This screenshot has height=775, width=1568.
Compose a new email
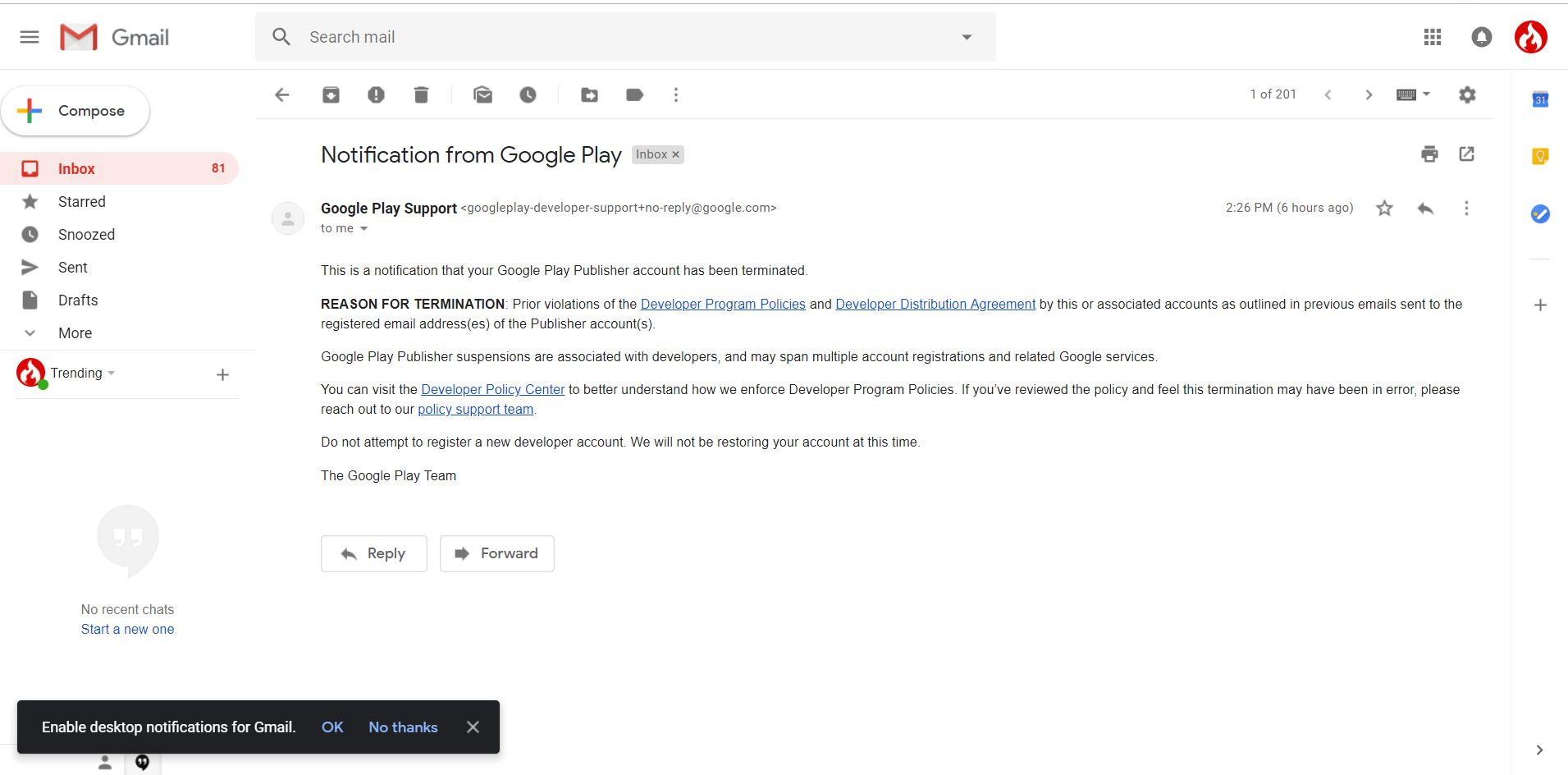click(x=75, y=111)
